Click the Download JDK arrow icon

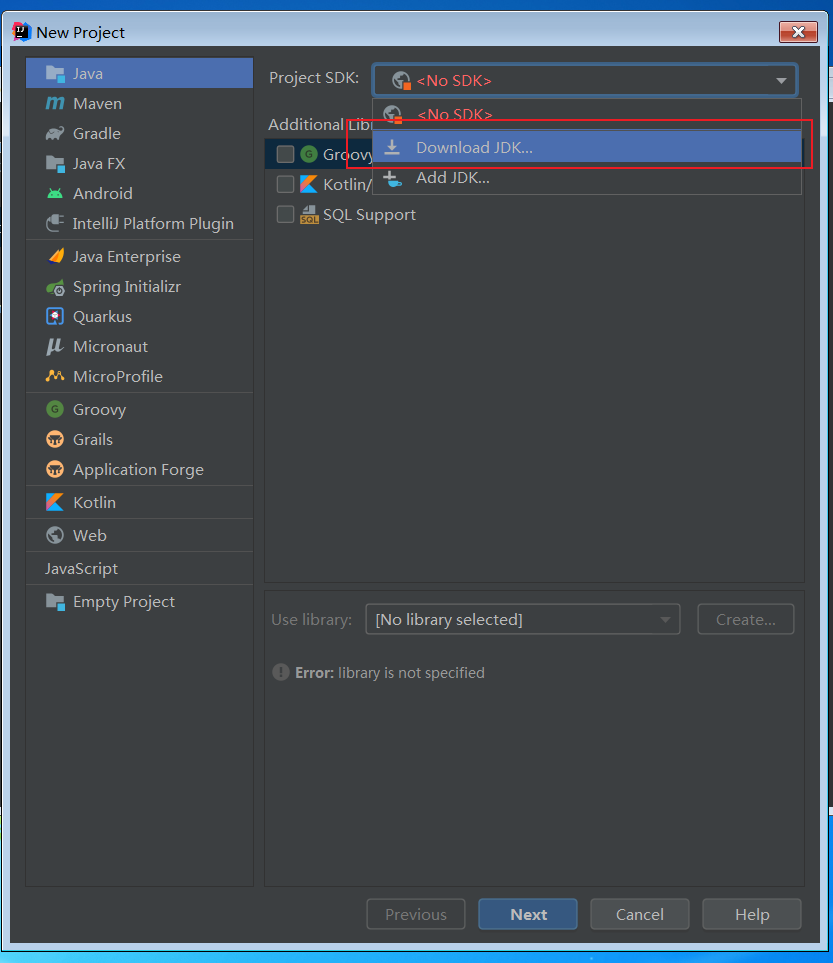tap(392, 147)
